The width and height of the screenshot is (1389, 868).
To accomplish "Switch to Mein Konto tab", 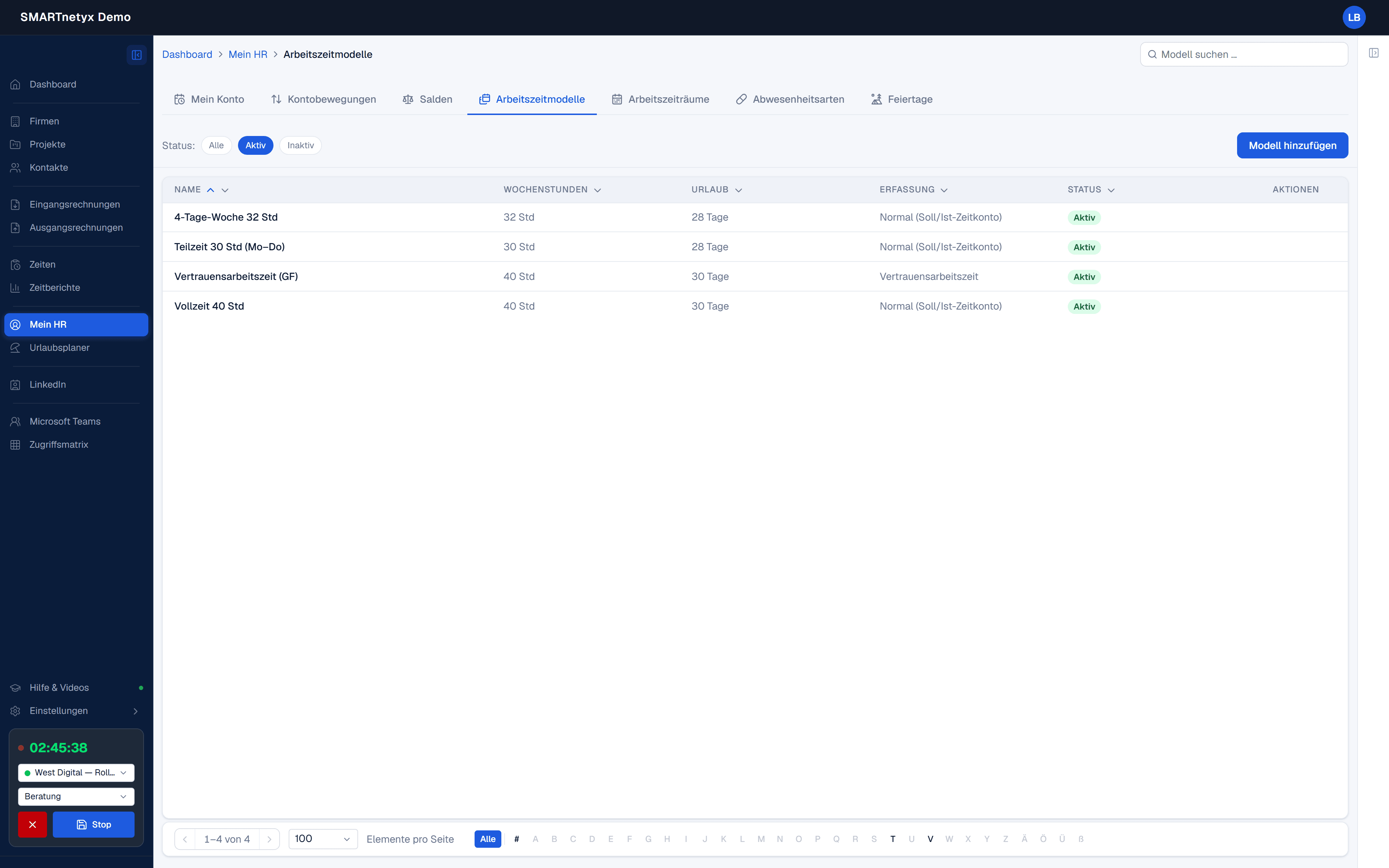I will [x=209, y=99].
